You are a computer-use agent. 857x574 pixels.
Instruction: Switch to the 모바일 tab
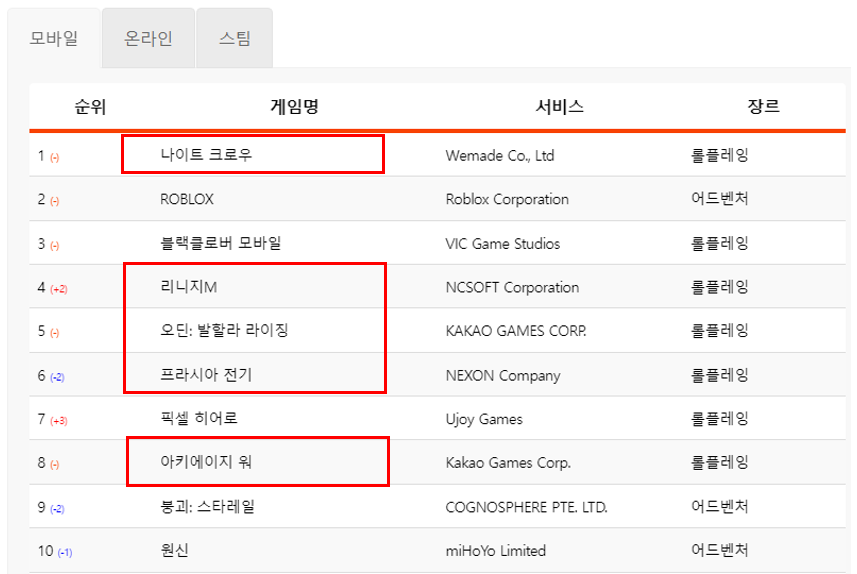click(x=54, y=38)
